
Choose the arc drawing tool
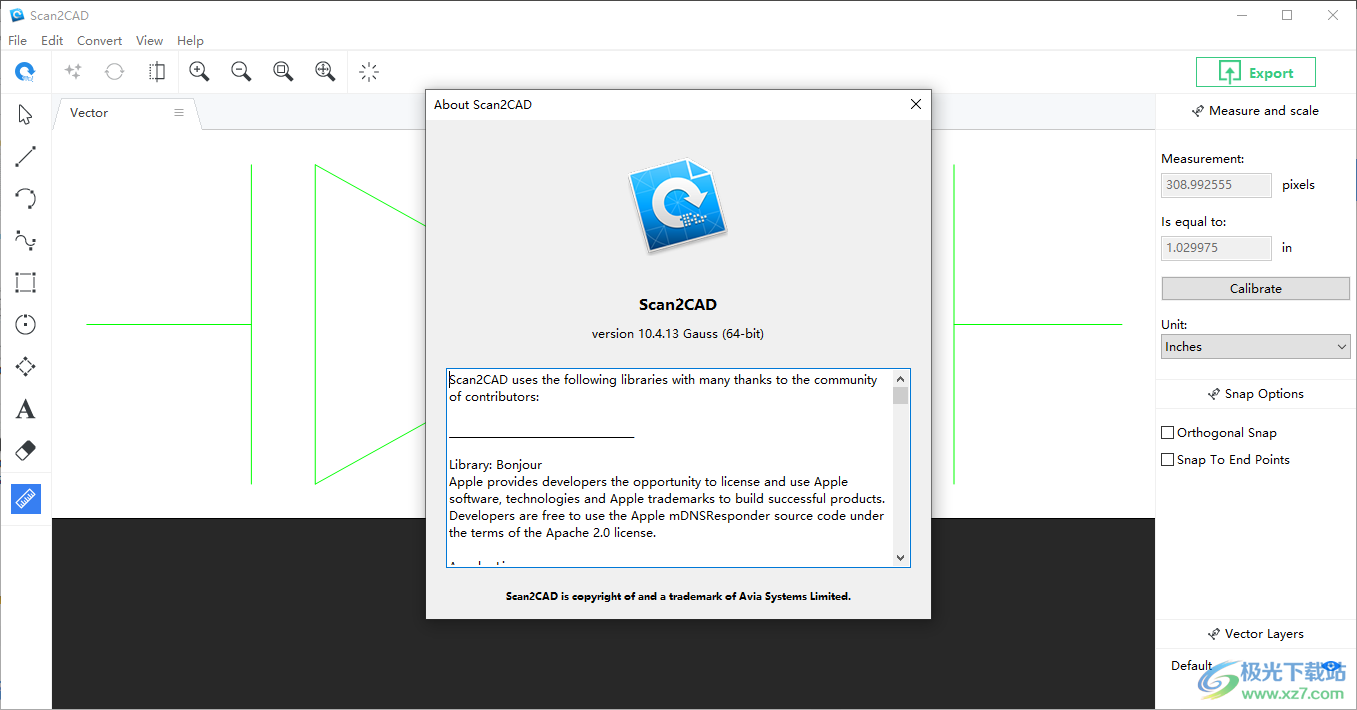coord(25,197)
